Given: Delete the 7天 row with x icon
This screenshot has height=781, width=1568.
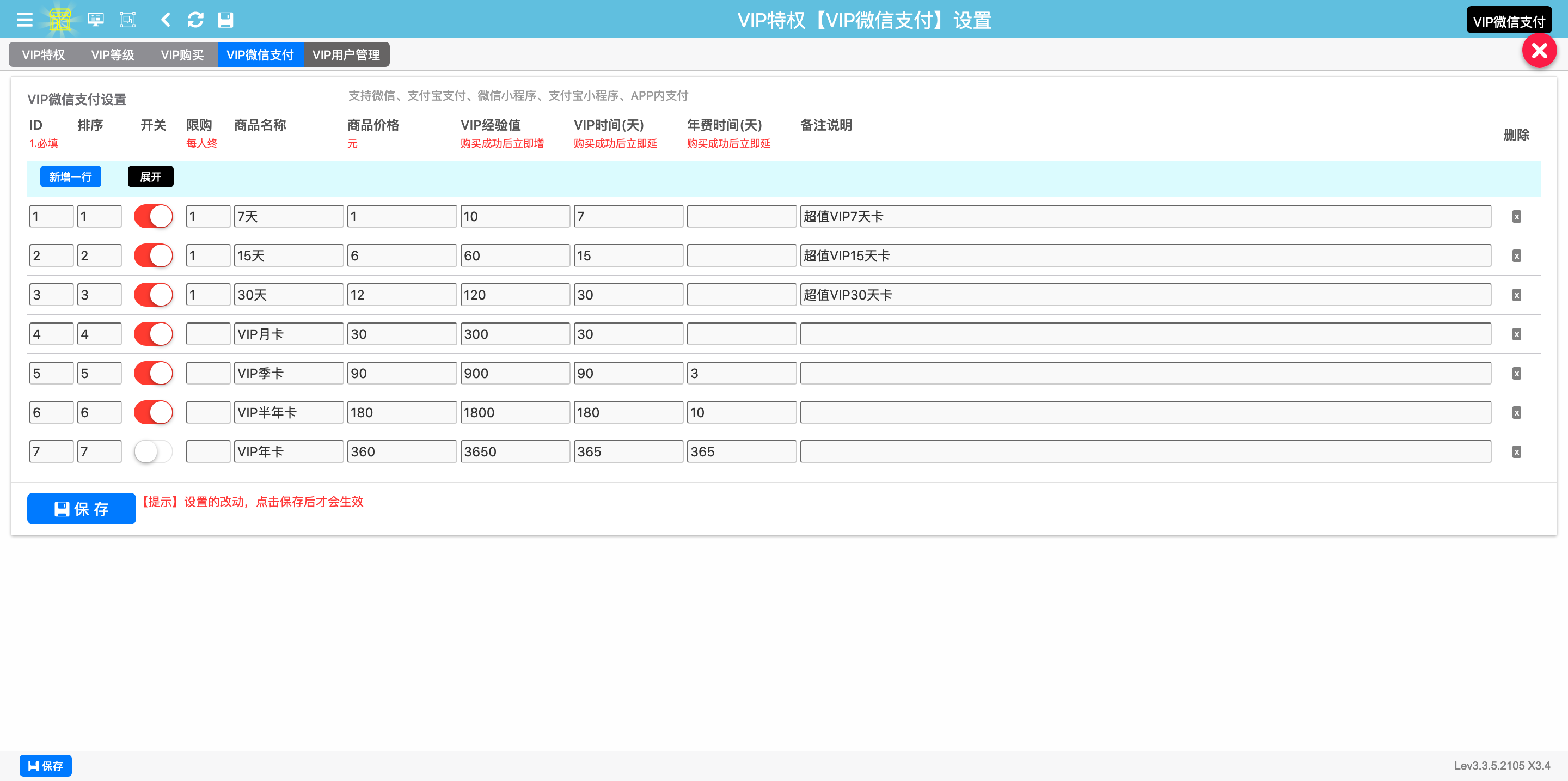Looking at the screenshot, I should [x=1516, y=217].
